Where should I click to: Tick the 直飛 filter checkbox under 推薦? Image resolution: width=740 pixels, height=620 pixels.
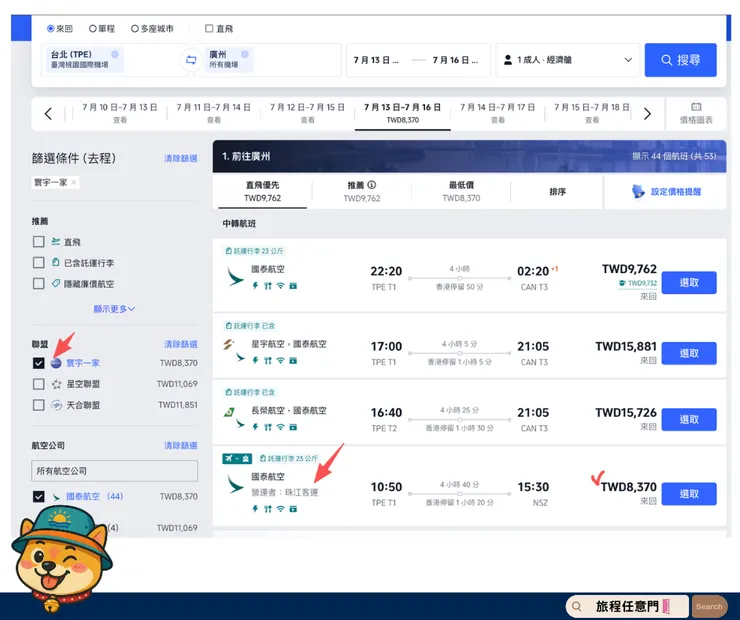point(39,242)
